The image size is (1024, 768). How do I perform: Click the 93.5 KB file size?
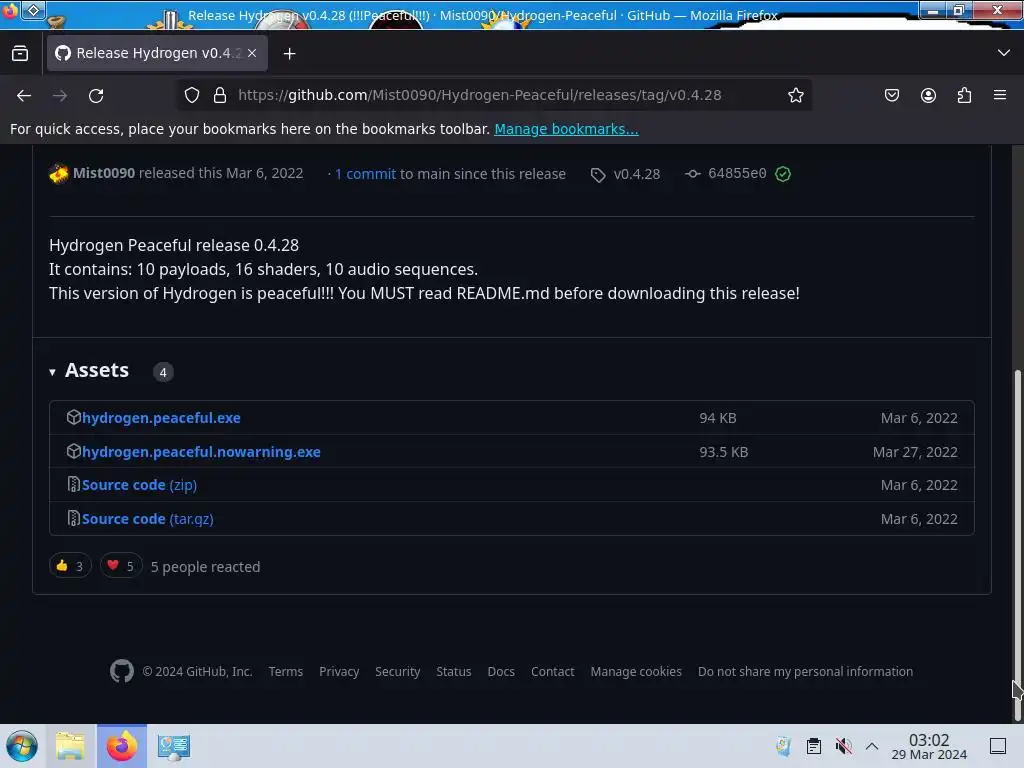point(724,452)
